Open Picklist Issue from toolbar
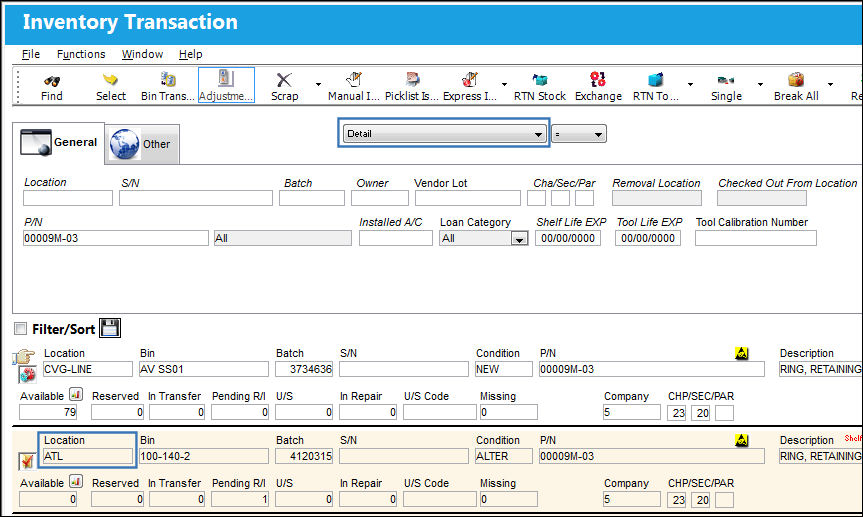Screen dimensions: 863x517 (412, 80)
